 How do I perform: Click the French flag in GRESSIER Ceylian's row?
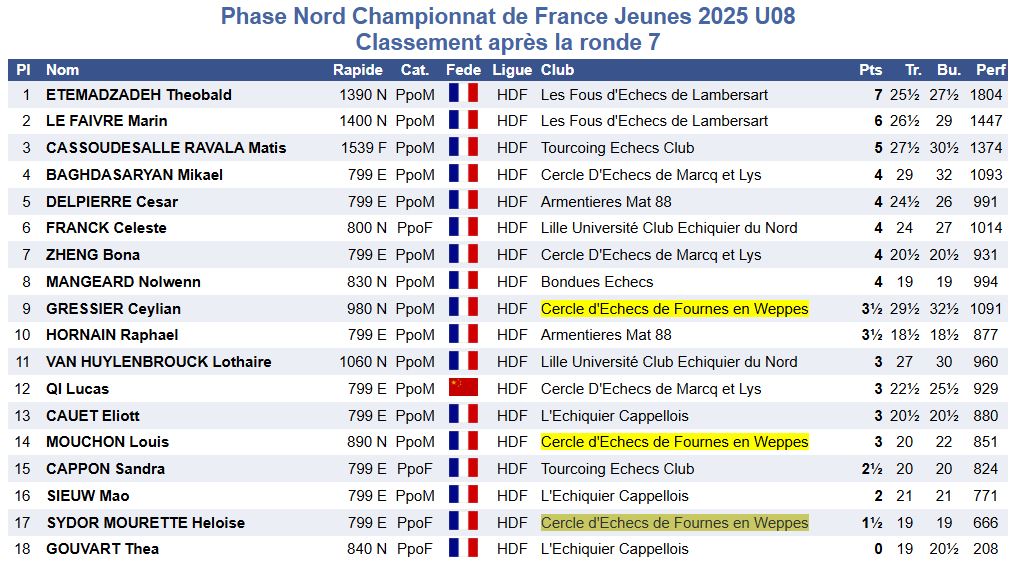[x=463, y=308]
